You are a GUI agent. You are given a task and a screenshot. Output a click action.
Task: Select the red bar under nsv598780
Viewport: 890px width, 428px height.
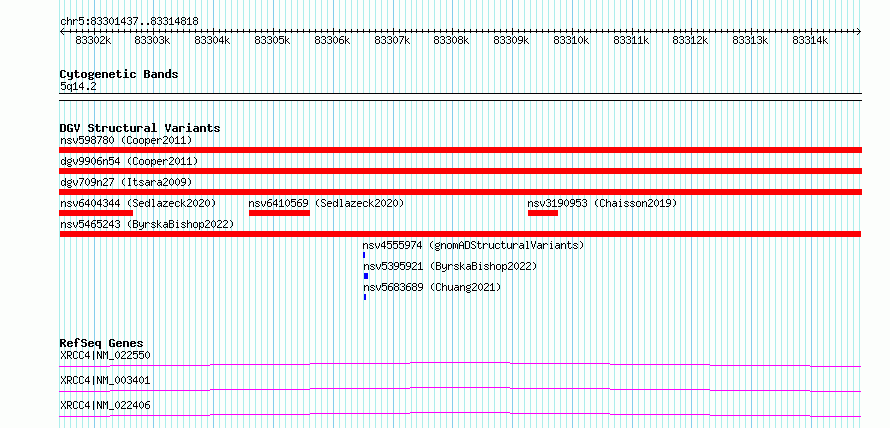click(460, 150)
